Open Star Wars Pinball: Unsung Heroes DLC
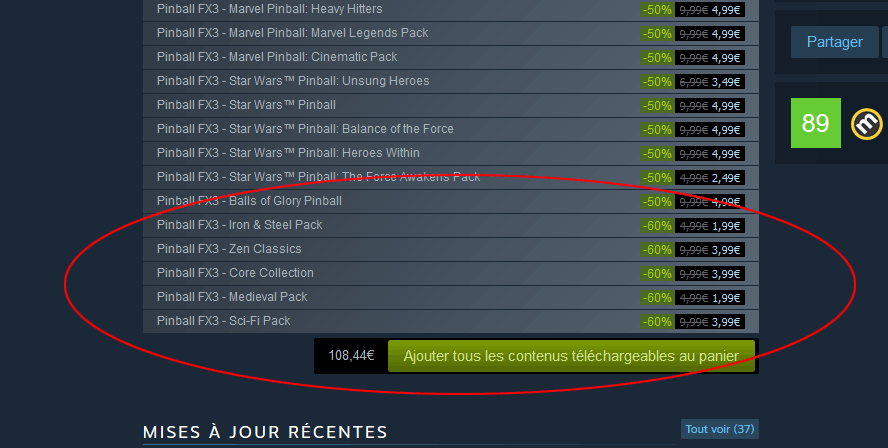 pos(451,82)
